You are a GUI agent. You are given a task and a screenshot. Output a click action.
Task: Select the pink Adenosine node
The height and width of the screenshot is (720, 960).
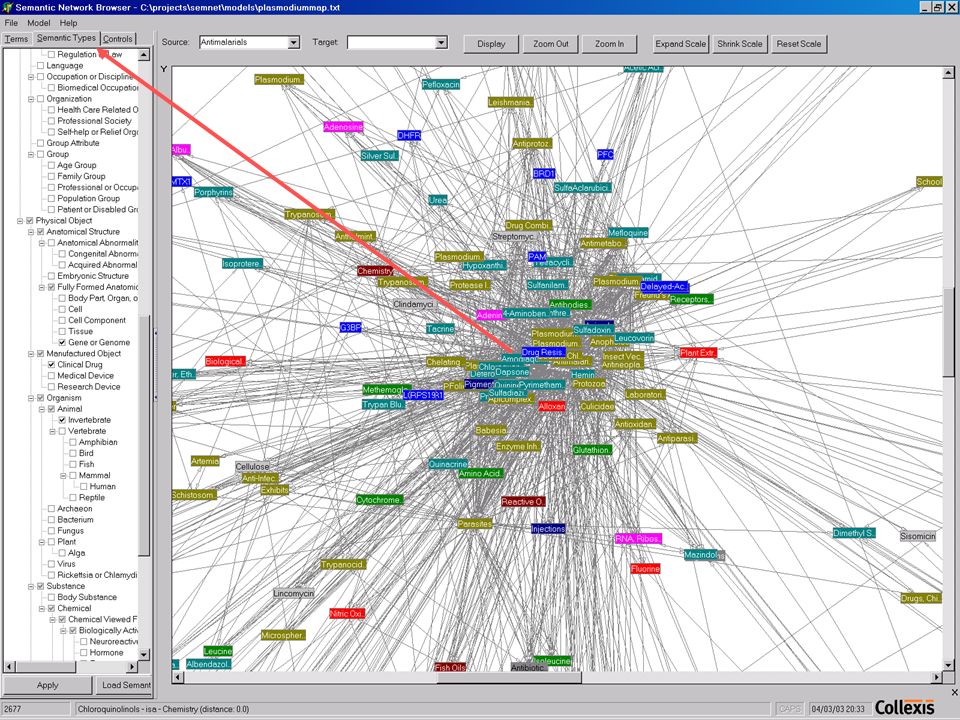(343, 127)
